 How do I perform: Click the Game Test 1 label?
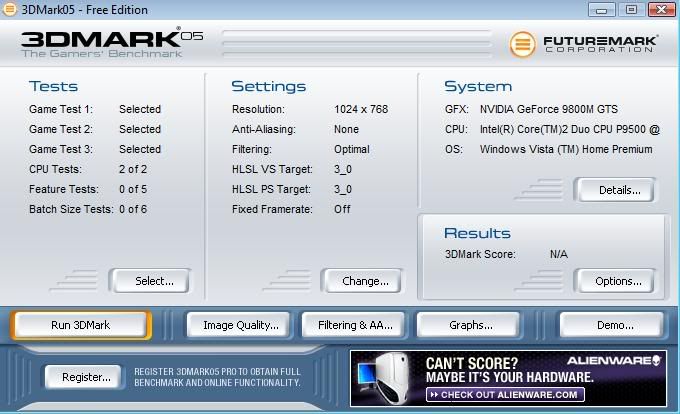(61, 109)
